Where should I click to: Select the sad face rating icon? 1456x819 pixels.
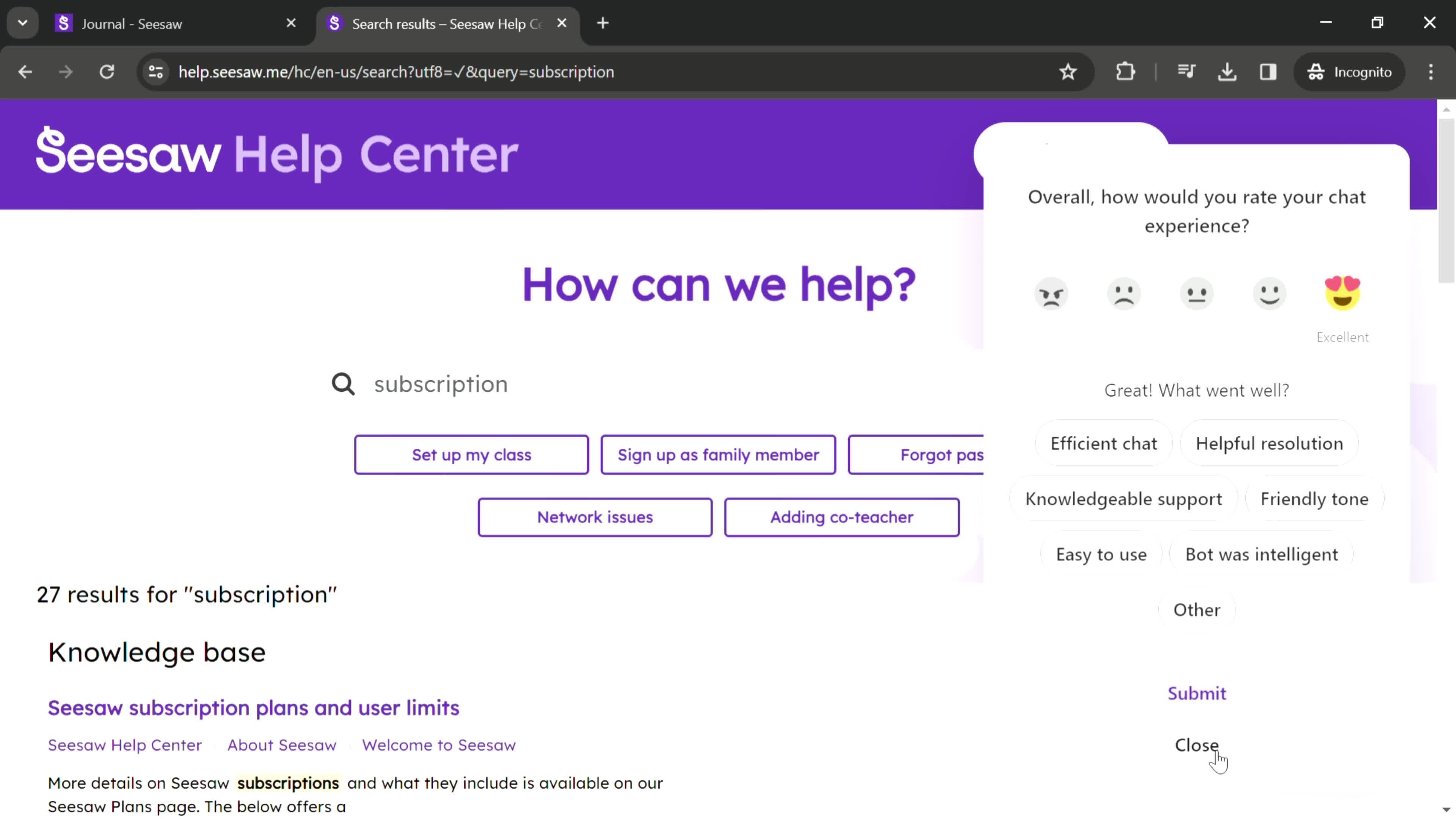tap(1124, 293)
